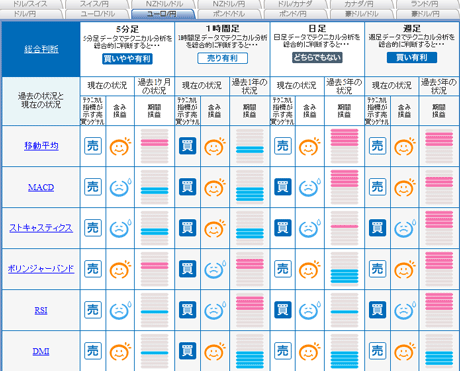Click the 過去1ヶ月の状況 header

pyautogui.click(x=154, y=86)
